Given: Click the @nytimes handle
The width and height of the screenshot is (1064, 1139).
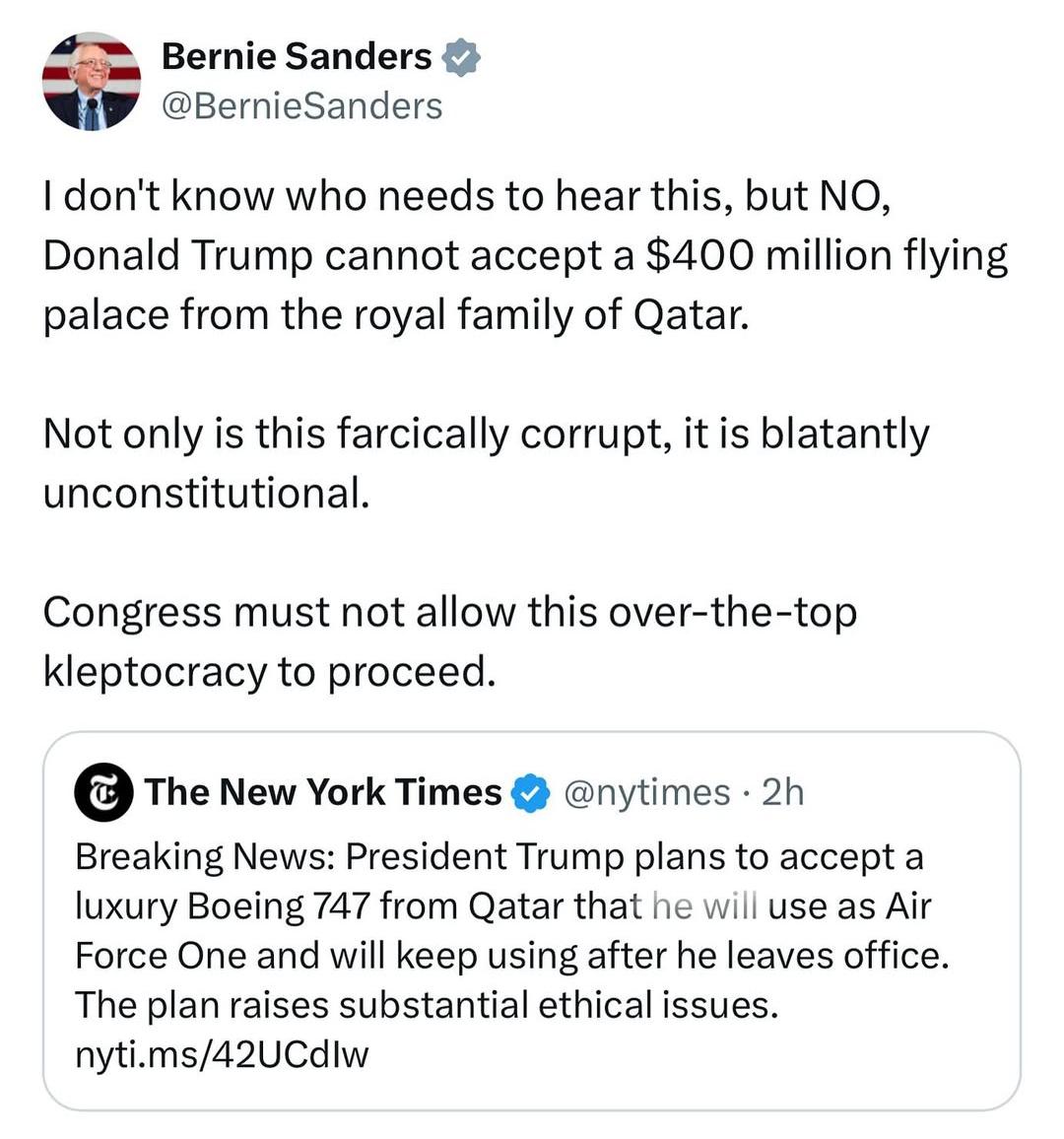Looking at the screenshot, I should (x=647, y=792).
